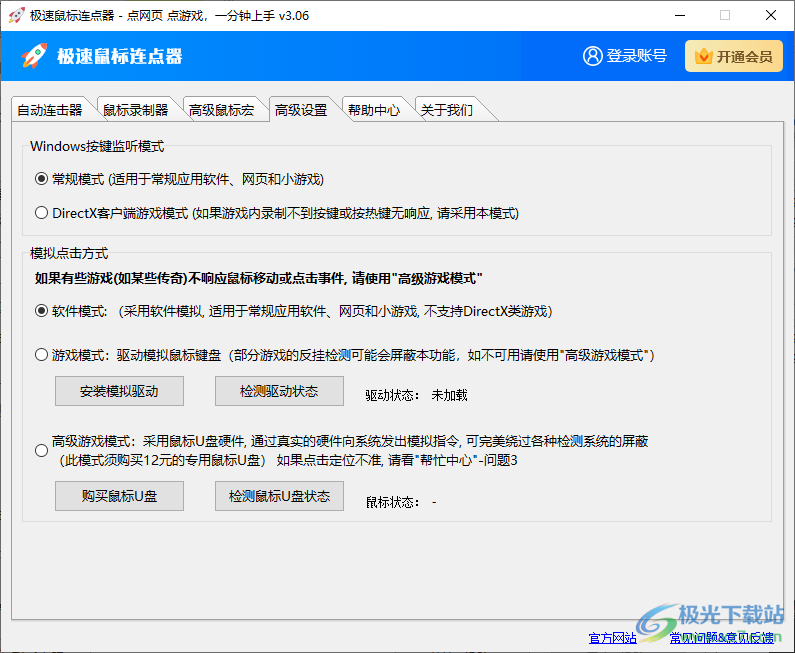Click the Windows按键监听模式 group label
The image size is (795, 653).
click(97, 146)
